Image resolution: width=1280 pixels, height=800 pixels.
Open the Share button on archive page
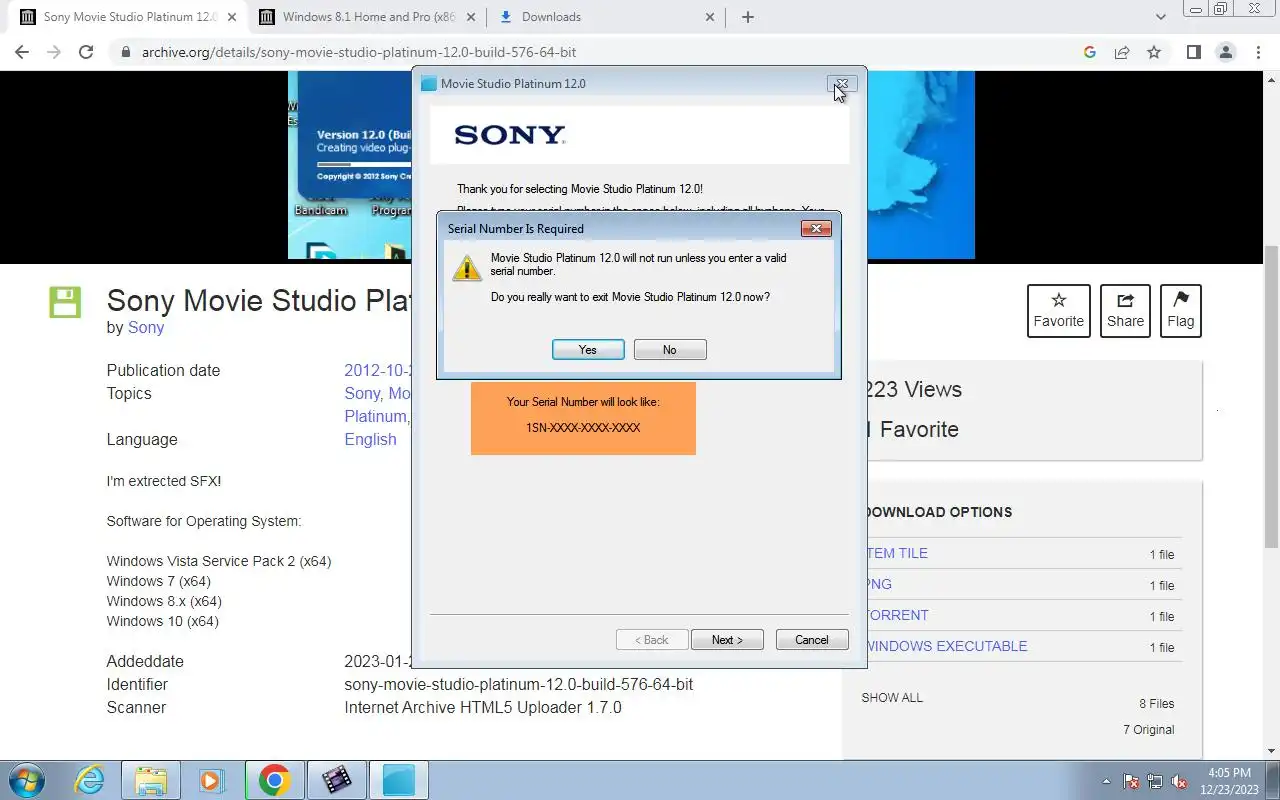(x=1125, y=311)
